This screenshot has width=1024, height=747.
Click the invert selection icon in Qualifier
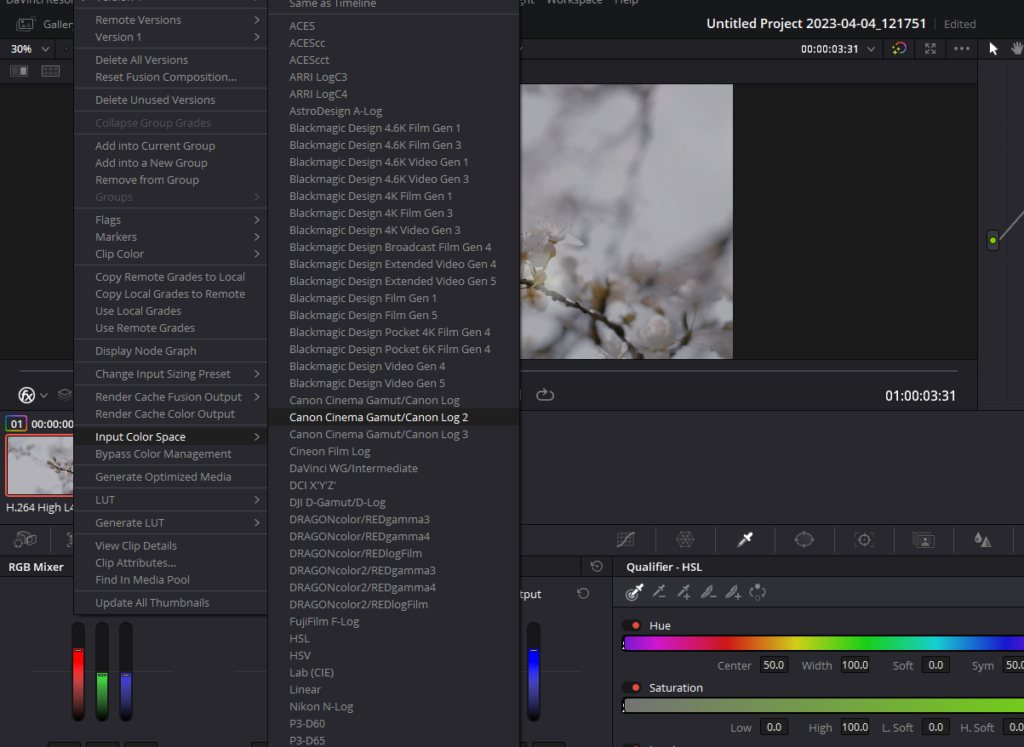[758, 592]
